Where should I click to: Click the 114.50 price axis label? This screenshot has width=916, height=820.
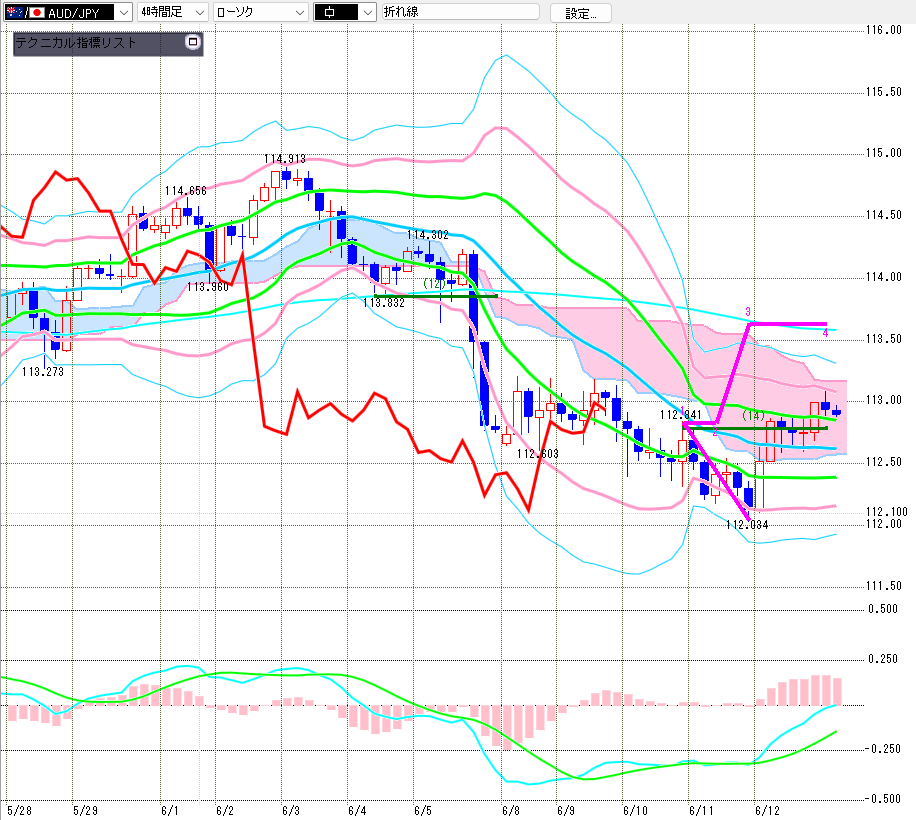(884, 215)
